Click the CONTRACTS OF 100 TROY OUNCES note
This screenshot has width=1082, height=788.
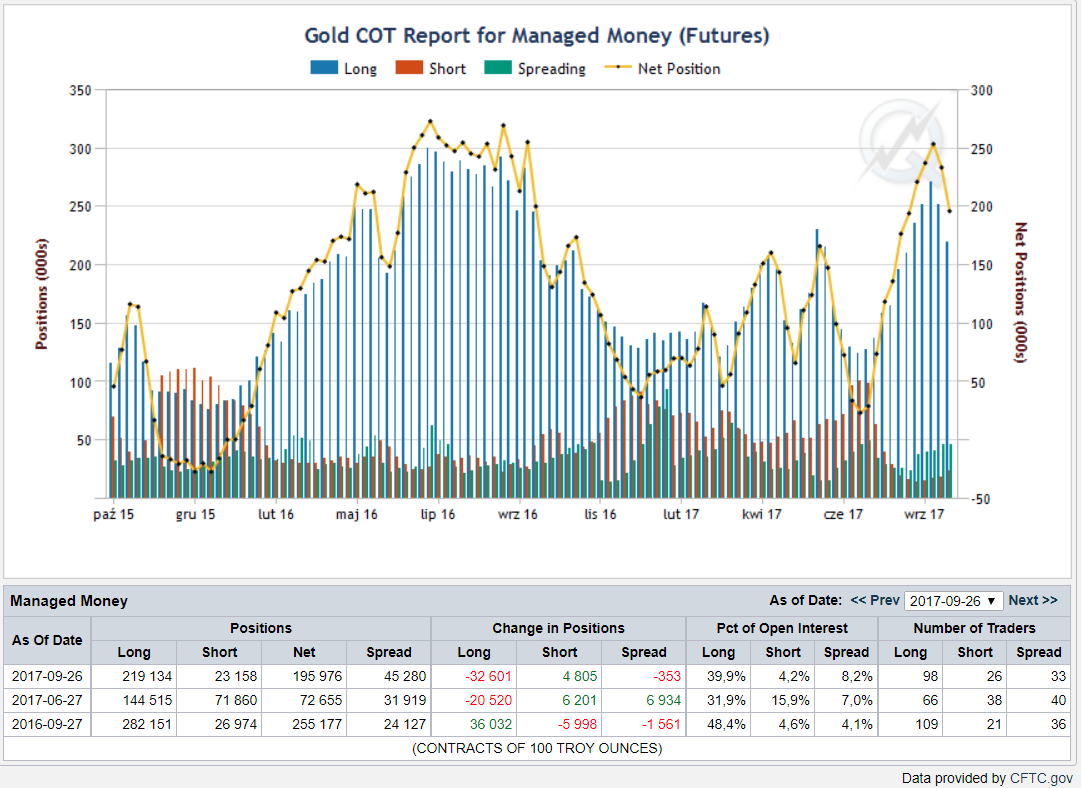537,749
